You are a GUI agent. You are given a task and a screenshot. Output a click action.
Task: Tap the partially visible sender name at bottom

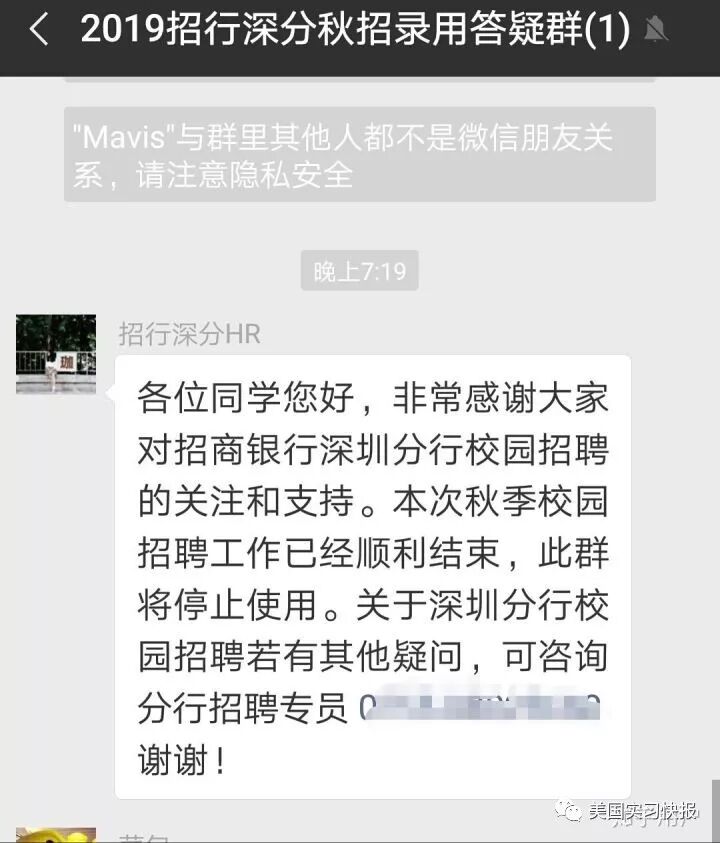144,838
